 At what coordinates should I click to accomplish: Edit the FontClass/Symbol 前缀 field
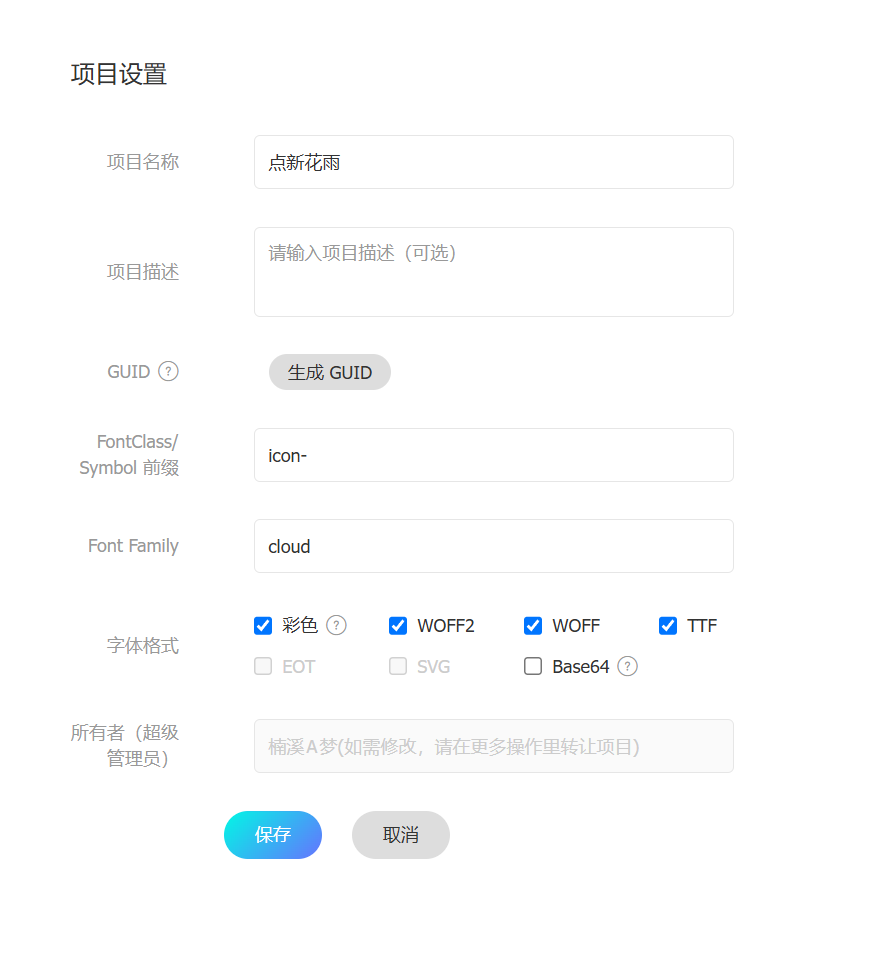(x=494, y=455)
